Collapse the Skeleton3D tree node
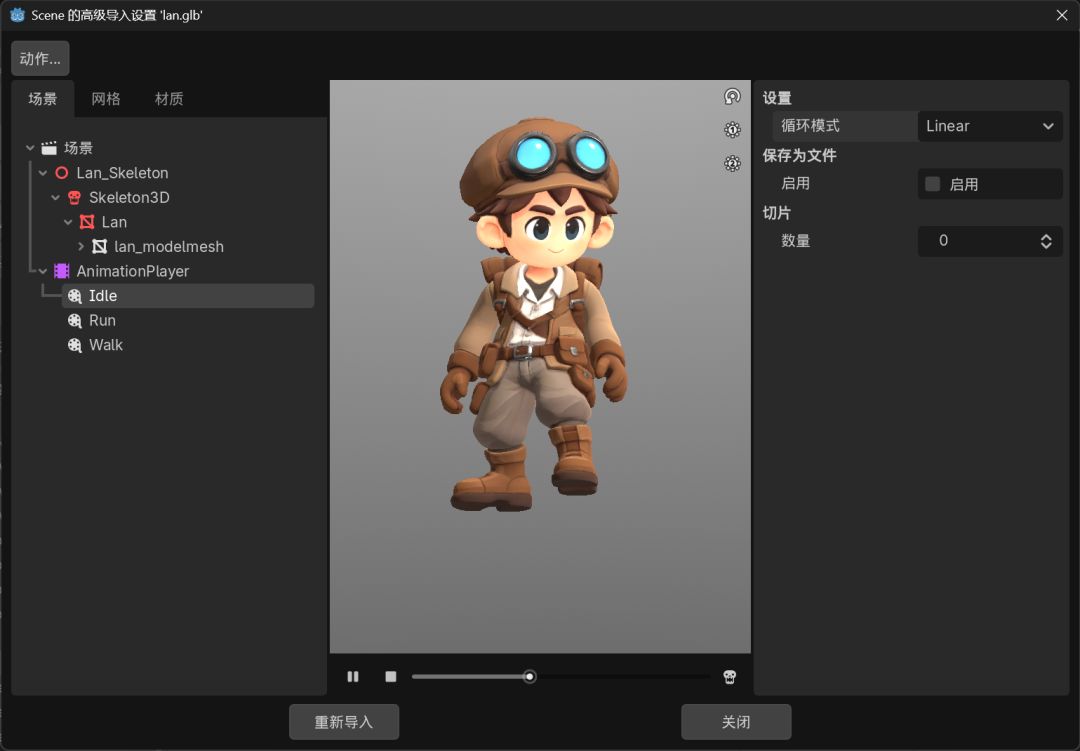 click(56, 198)
